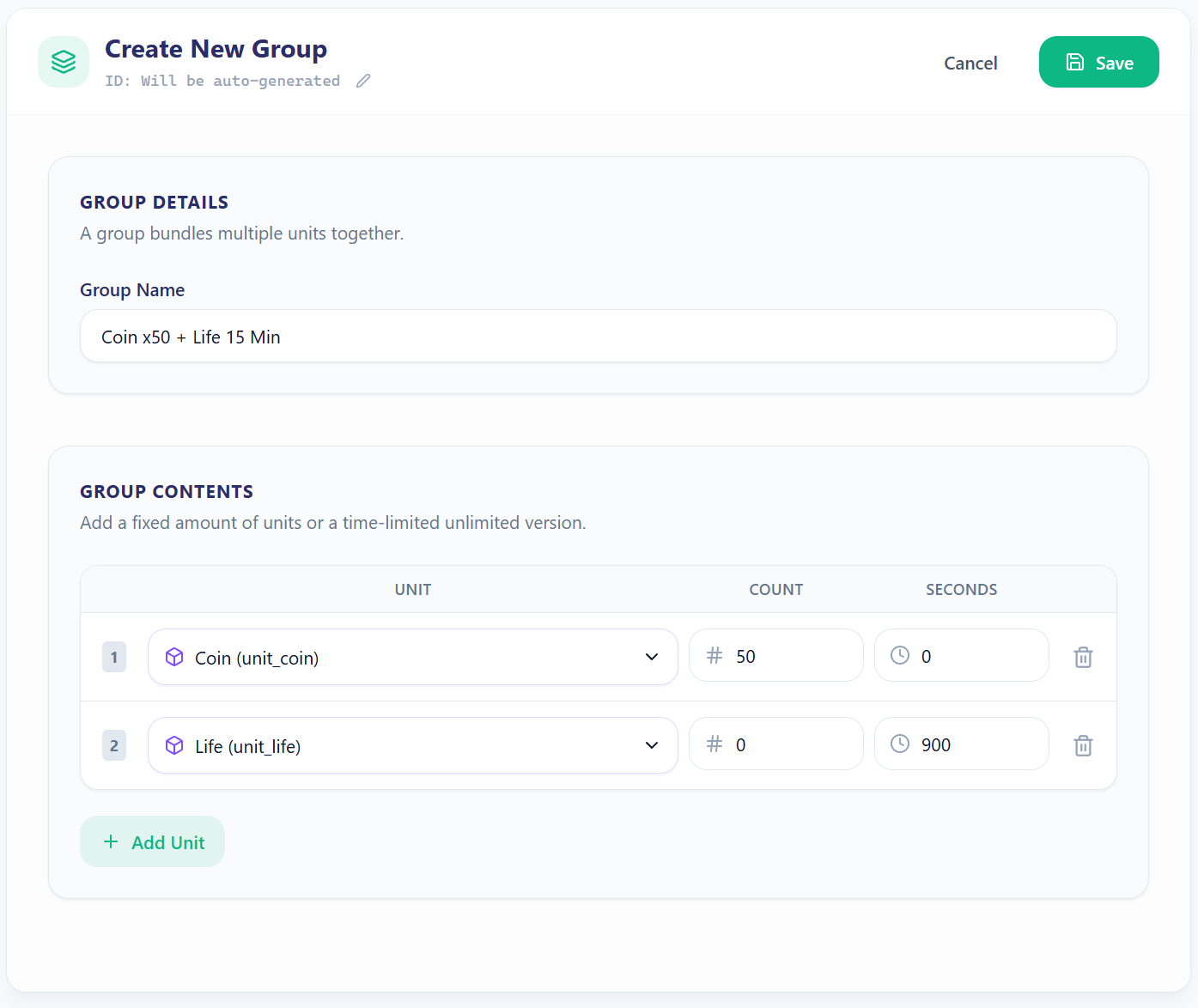Click the COUNT column header
Viewport: 1198px width, 1008px height.
pos(776,589)
